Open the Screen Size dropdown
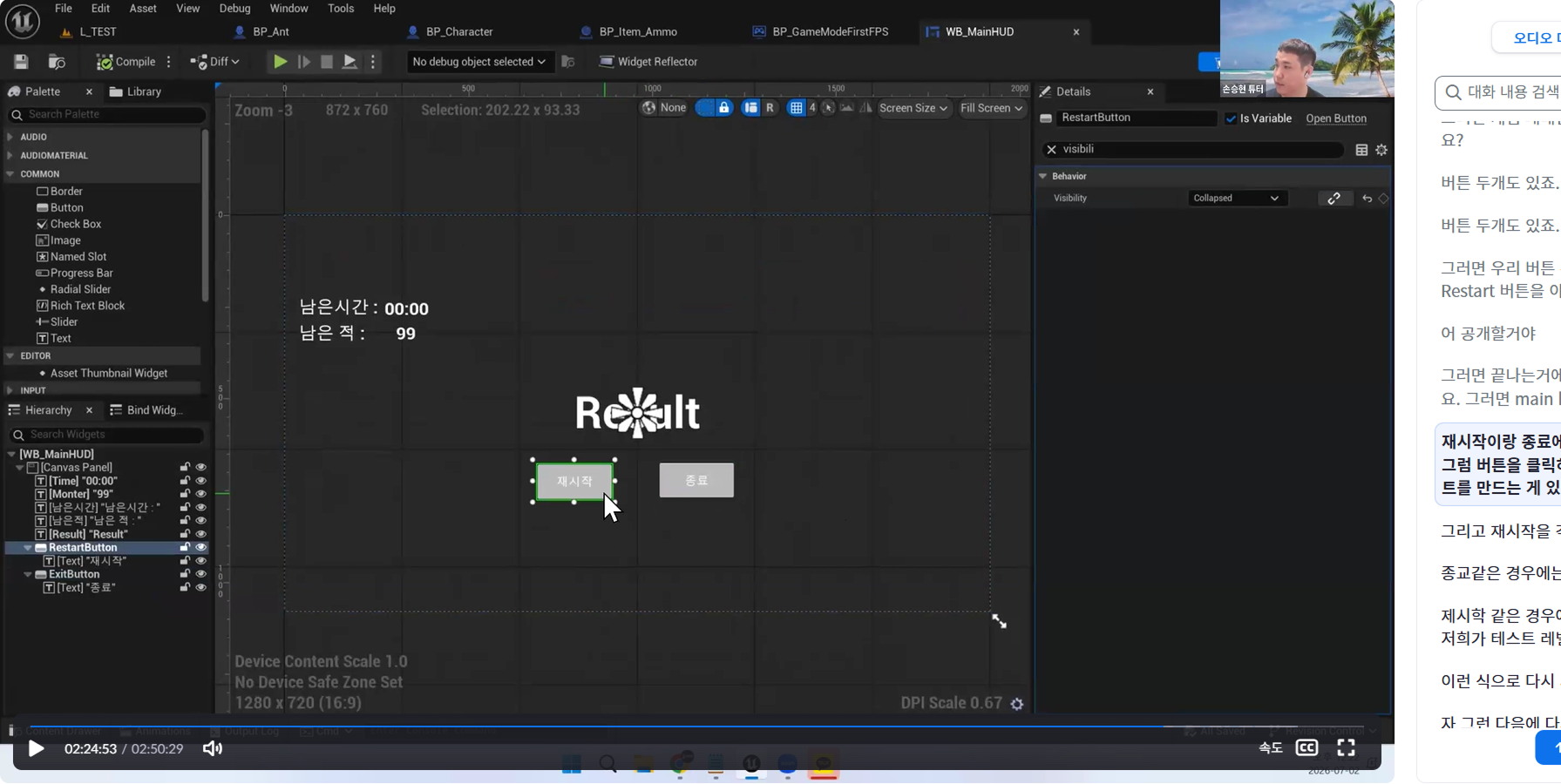This screenshot has height=784, width=1561. 913,108
